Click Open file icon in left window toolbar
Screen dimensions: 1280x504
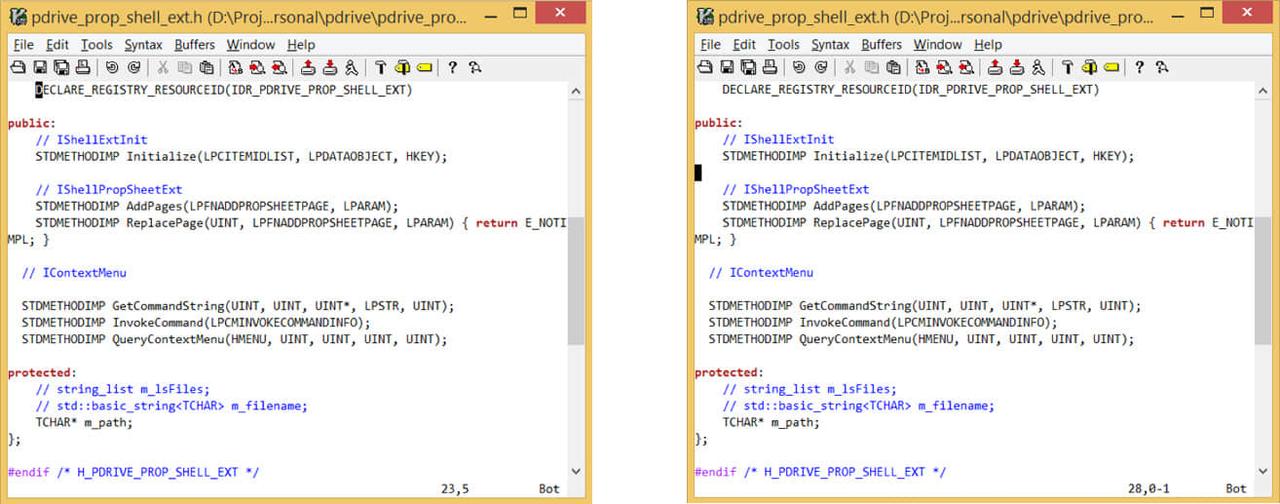tap(18, 68)
